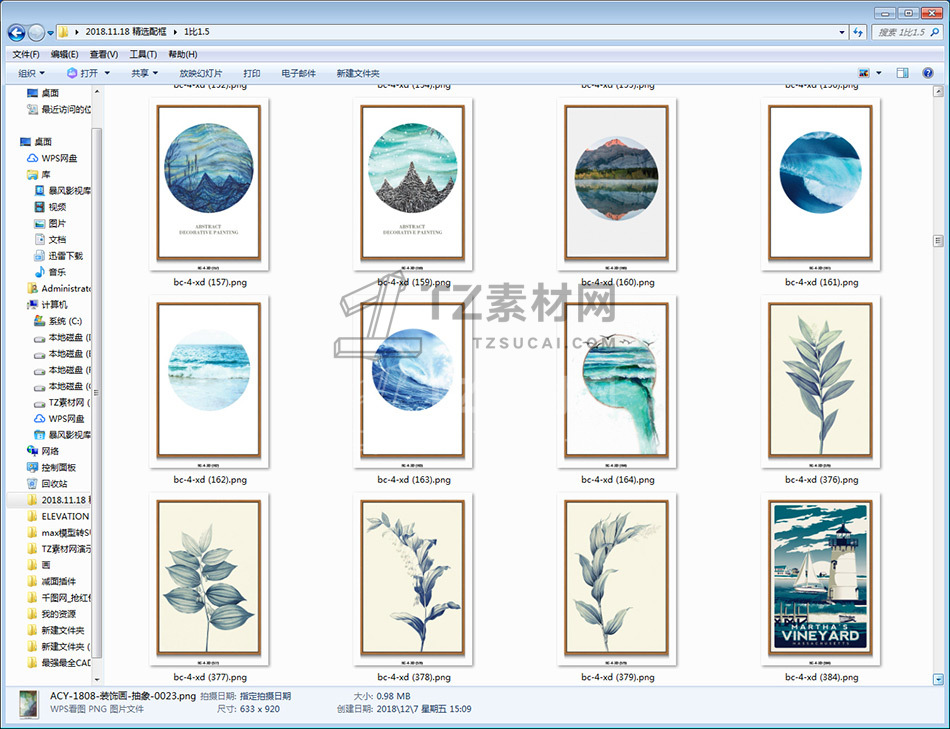950x729 pixels.
Task: Click 2018.11.18 精选配框 in the address path
Action: (x=125, y=32)
